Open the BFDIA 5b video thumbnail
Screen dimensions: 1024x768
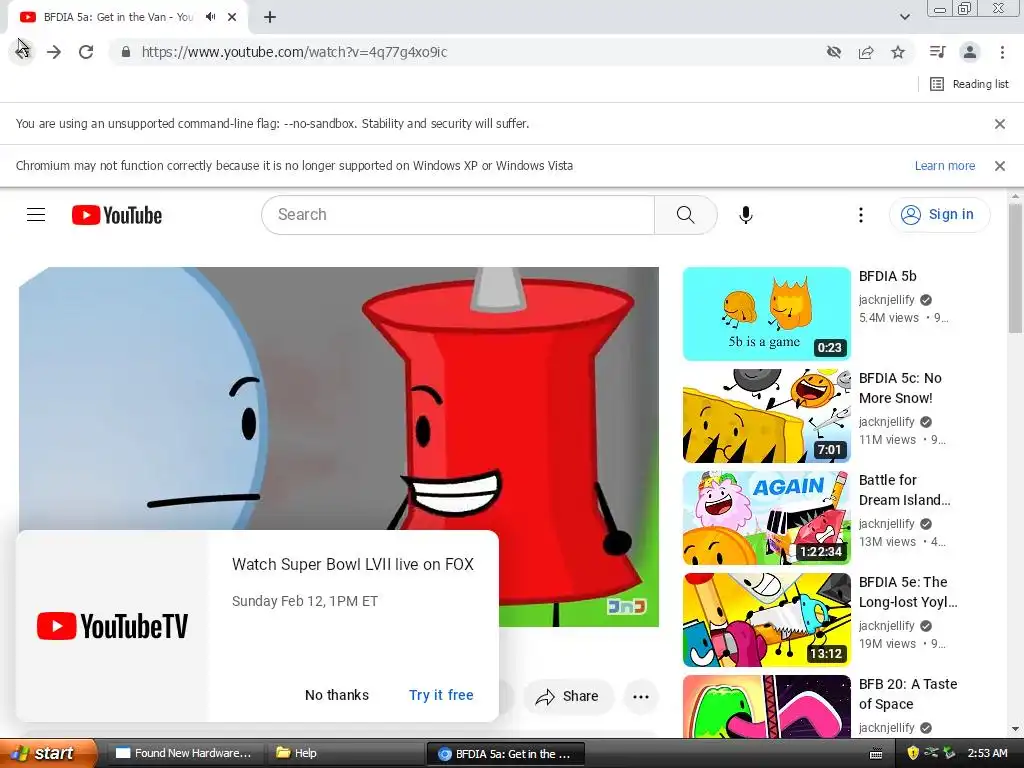(x=767, y=314)
